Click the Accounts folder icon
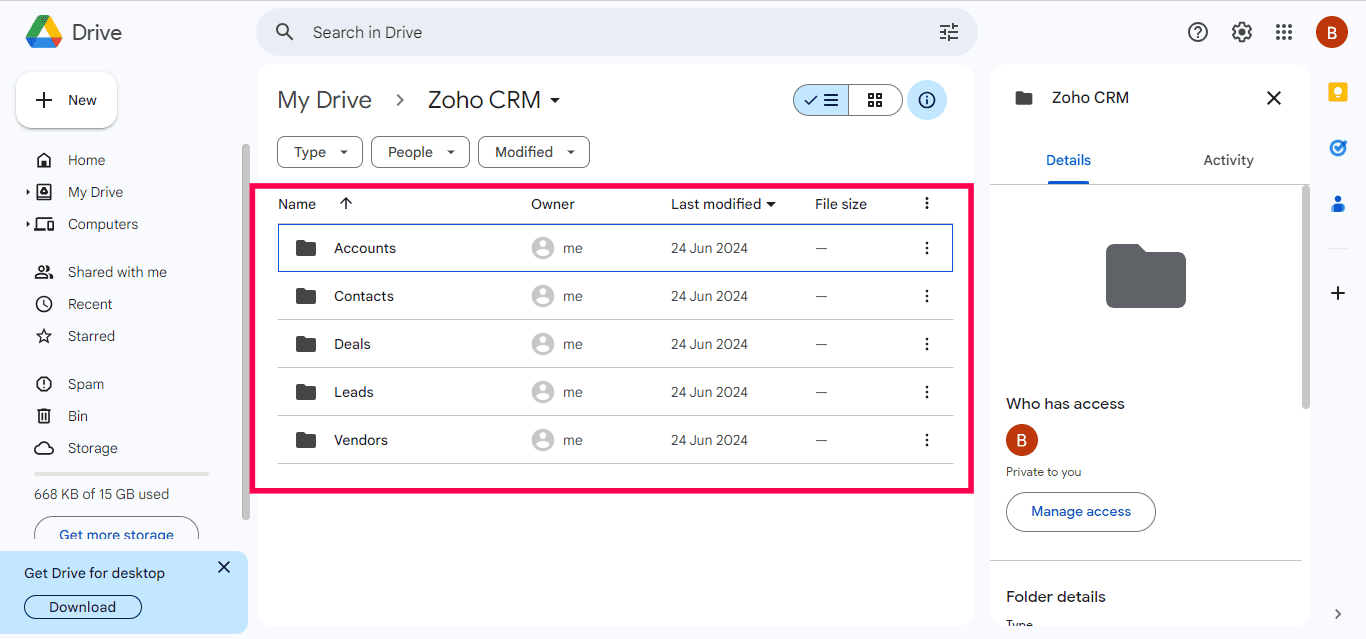The width and height of the screenshot is (1366, 639). (306, 248)
